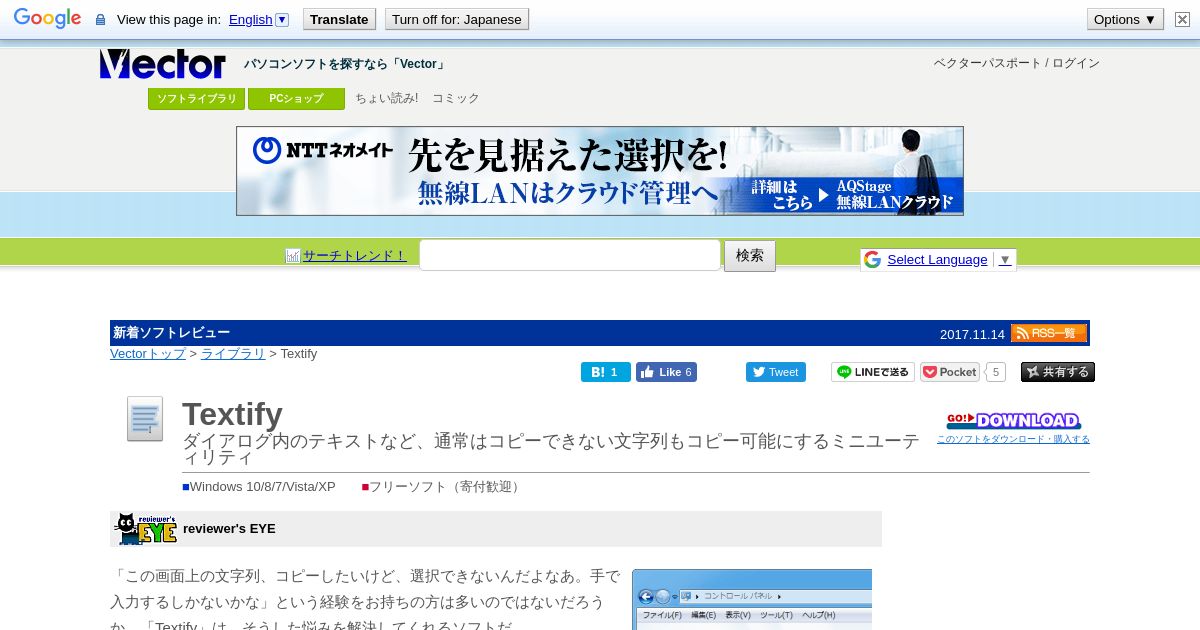
Task: Open the control panel screenshot thumbnail
Action: 752,599
